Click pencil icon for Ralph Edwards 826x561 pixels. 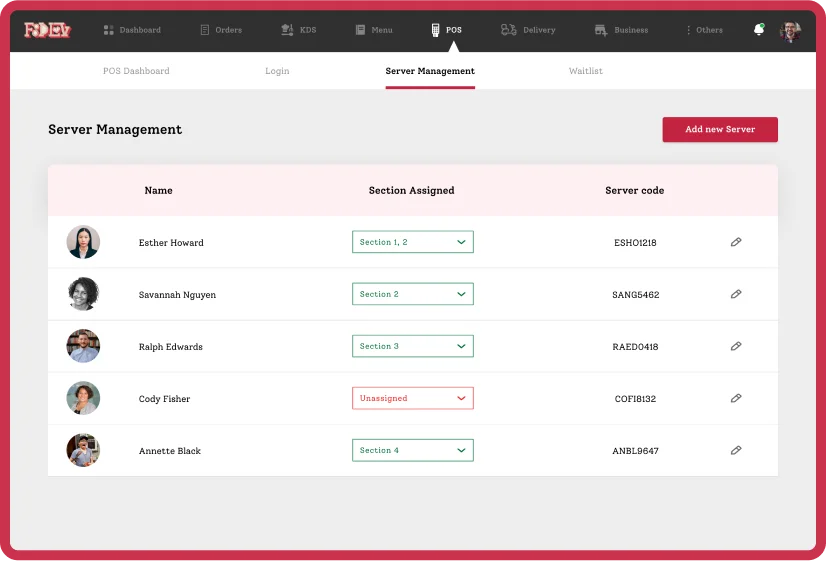[x=736, y=346]
